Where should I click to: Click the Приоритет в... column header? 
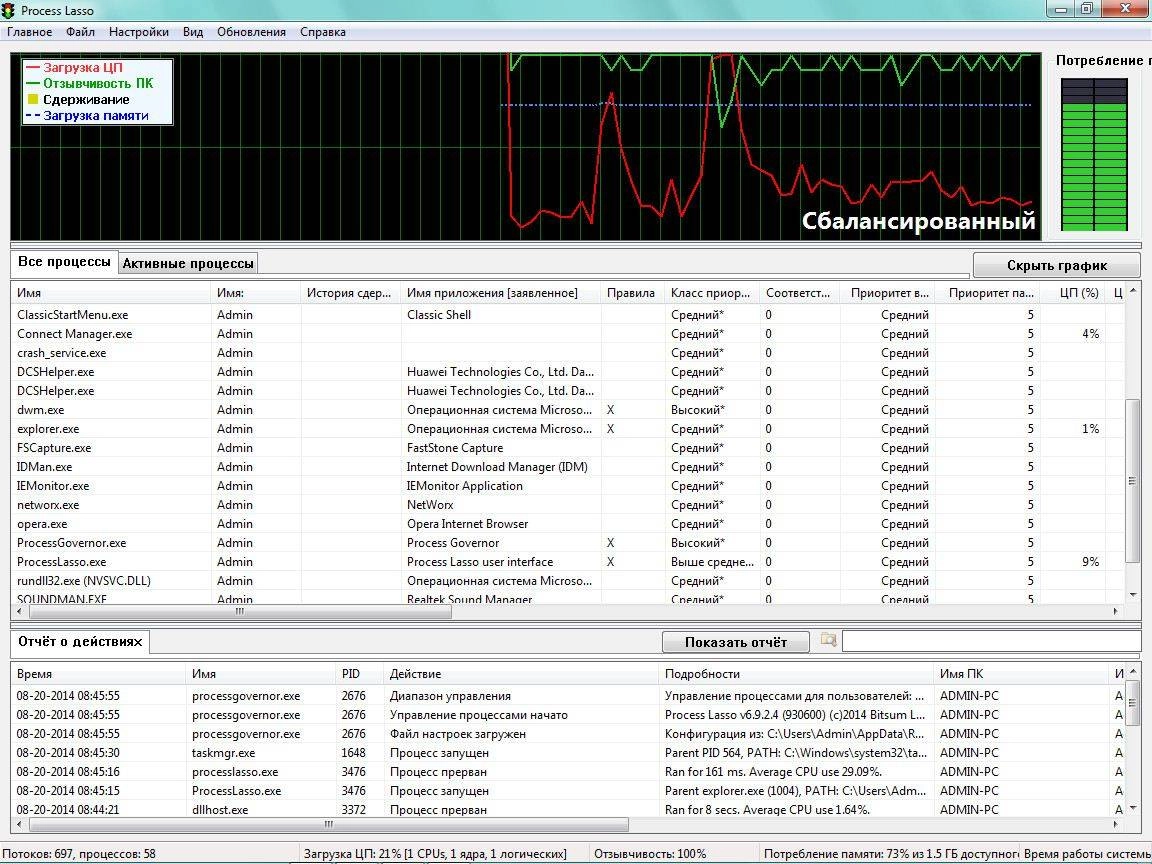click(888, 292)
